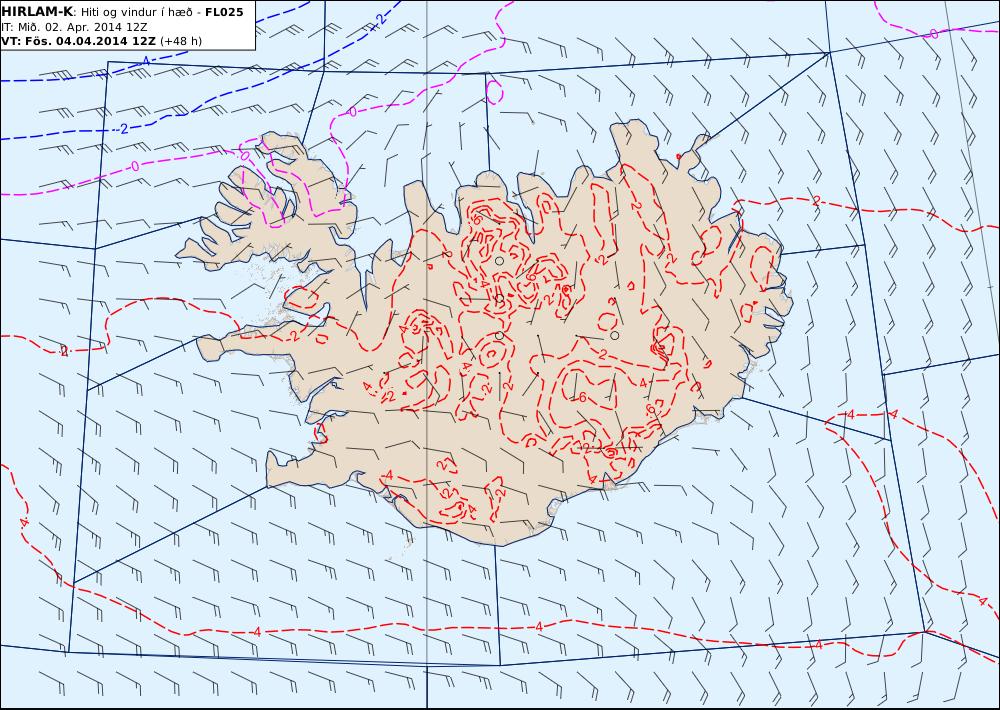
Task: Click the HIRLAM-K title text
Action: tap(37, 12)
